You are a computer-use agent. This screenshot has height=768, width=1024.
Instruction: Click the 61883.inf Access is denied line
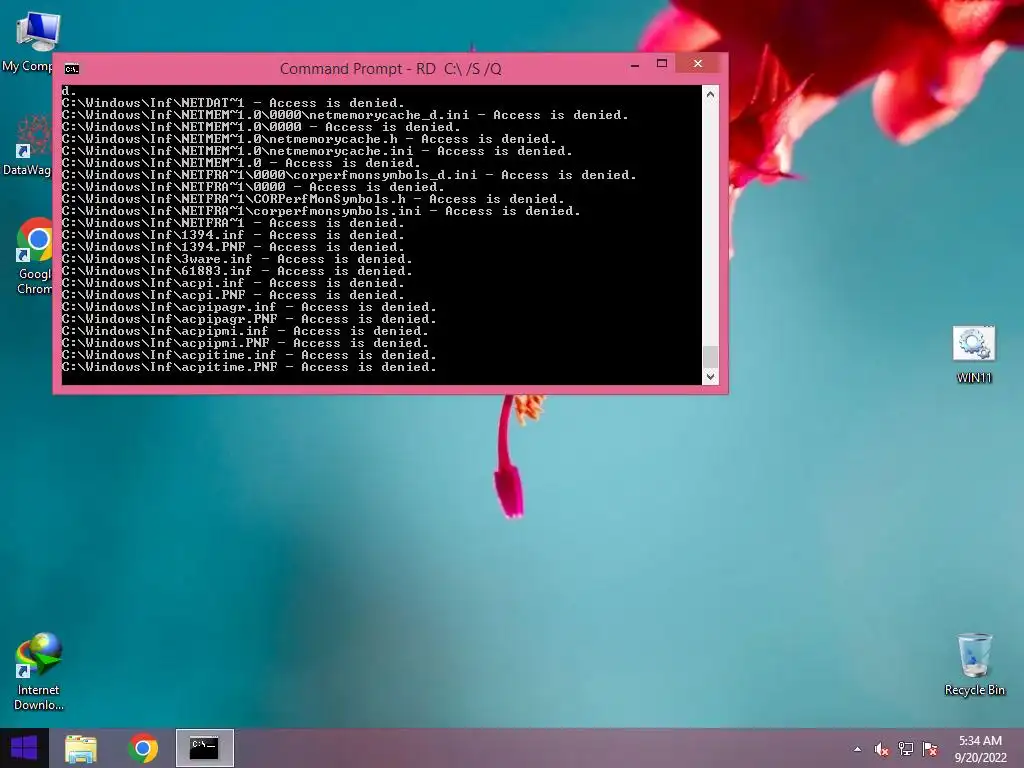(237, 271)
